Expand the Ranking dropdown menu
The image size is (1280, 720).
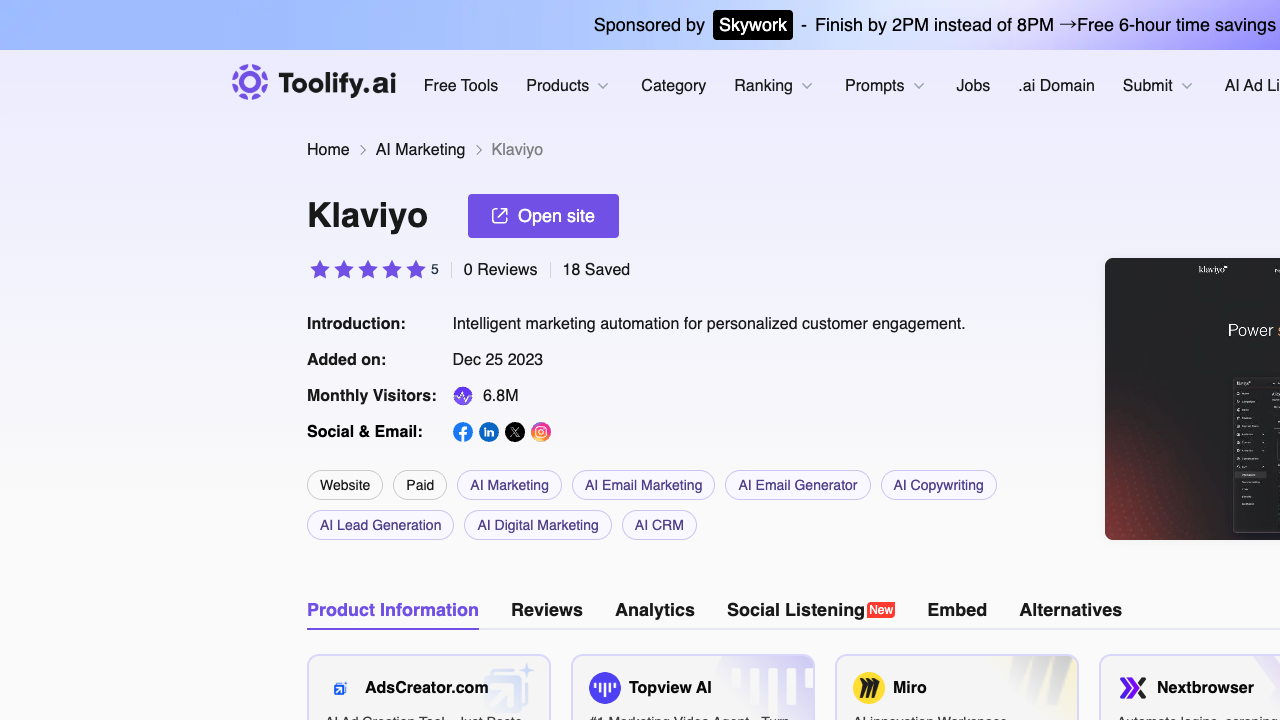point(774,86)
